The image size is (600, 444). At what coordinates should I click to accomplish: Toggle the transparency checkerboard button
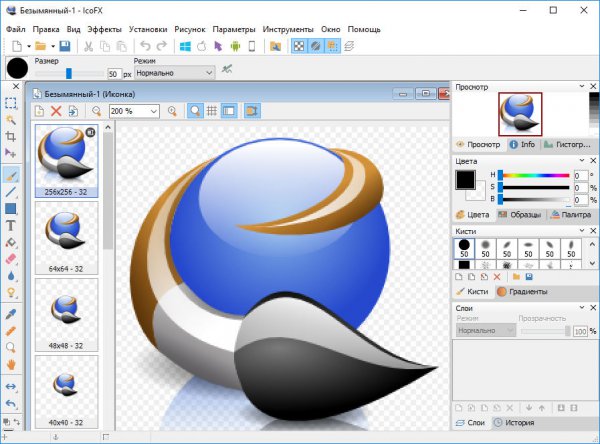[x=299, y=47]
